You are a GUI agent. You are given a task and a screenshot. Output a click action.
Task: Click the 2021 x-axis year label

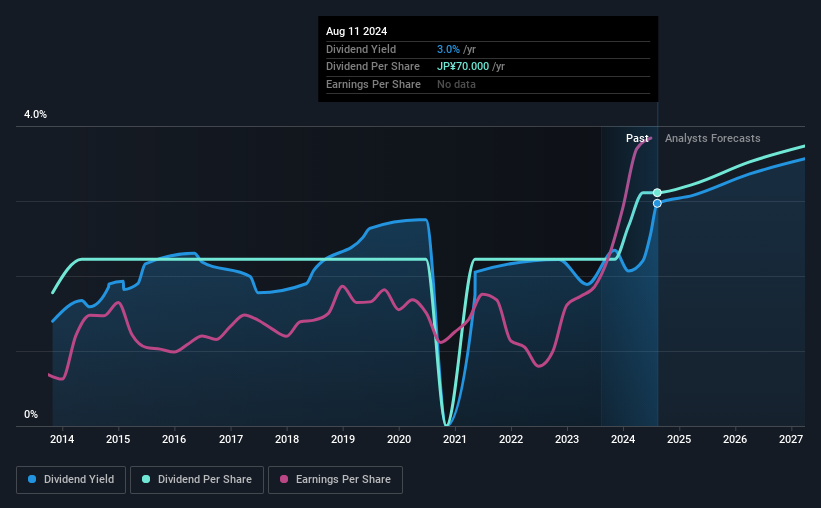tap(455, 439)
